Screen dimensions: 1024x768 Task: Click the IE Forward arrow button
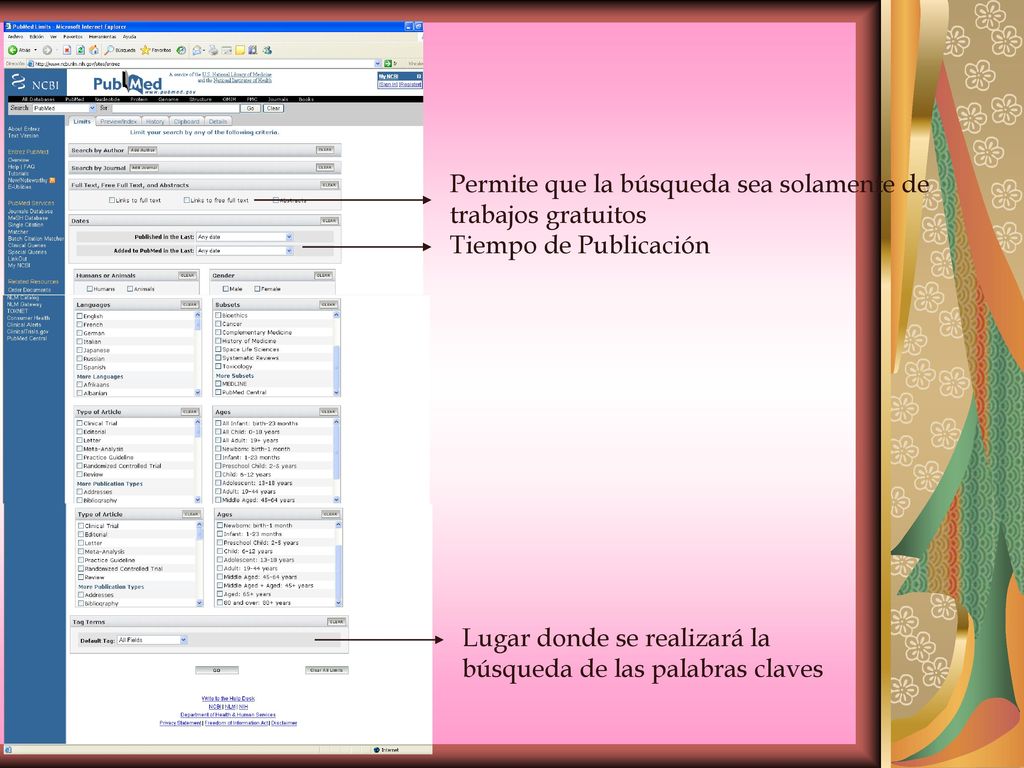(47, 50)
